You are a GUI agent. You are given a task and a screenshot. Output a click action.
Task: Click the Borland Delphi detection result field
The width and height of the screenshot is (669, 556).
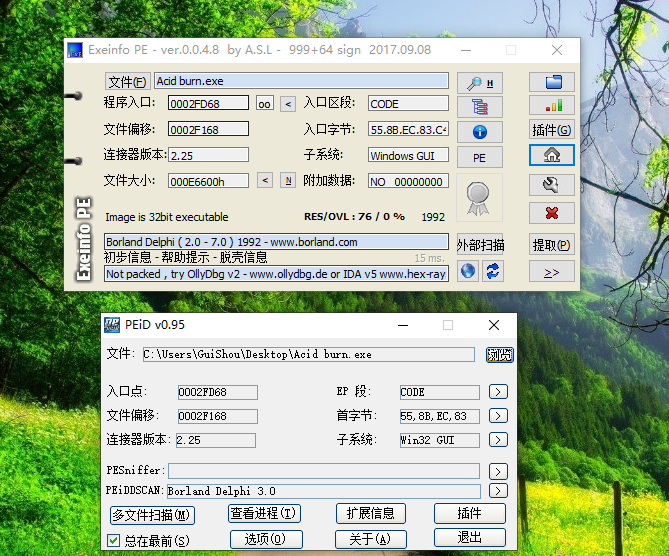(x=276, y=242)
